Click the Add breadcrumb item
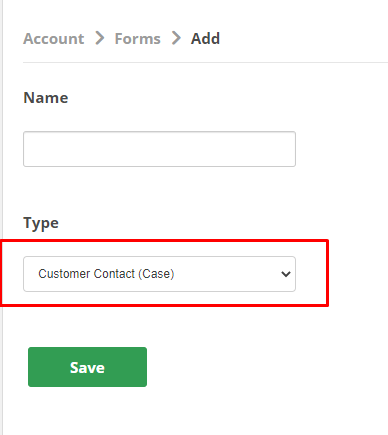This screenshot has height=435, width=388. (205, 38)
